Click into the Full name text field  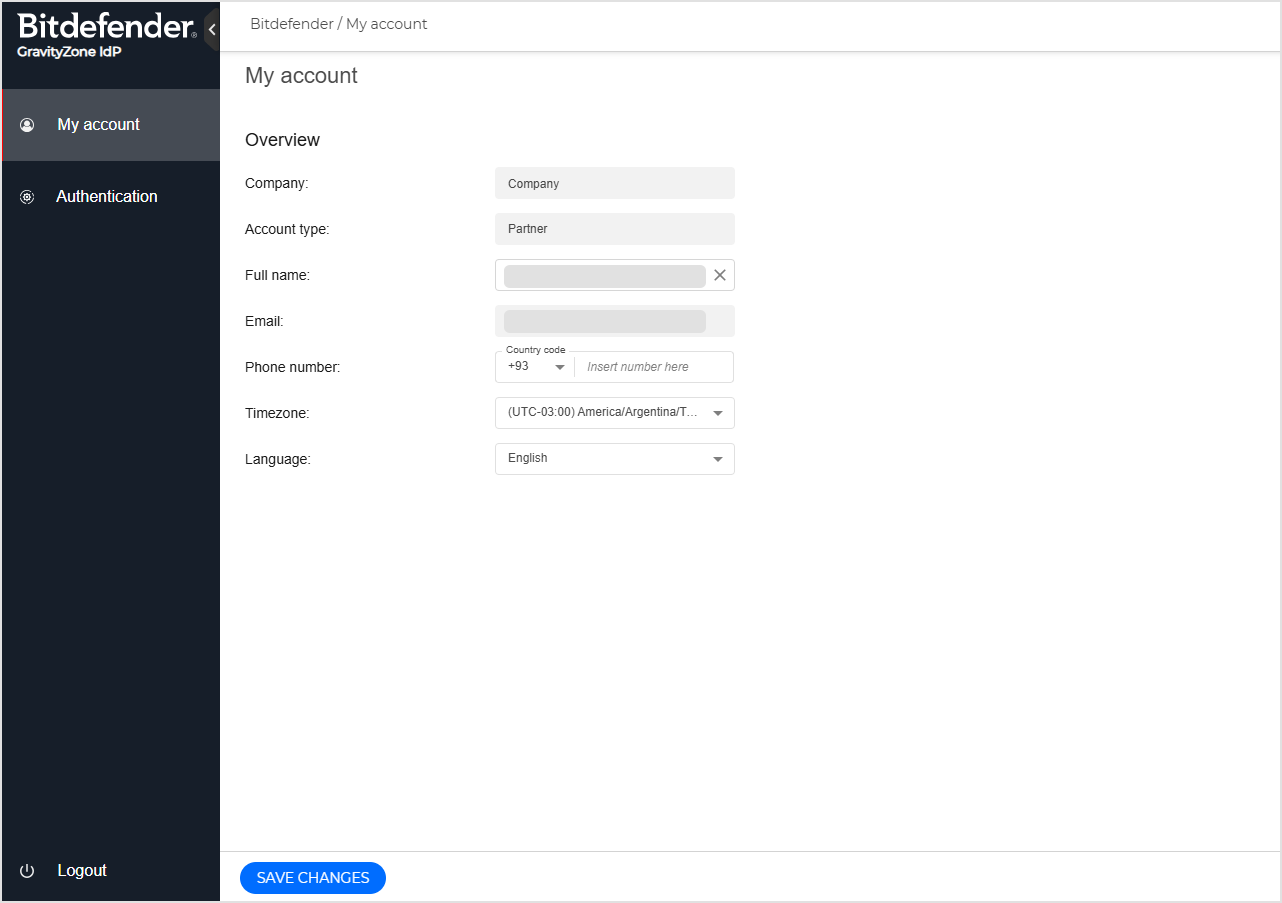pyautogui.click(x=604, y=276)
